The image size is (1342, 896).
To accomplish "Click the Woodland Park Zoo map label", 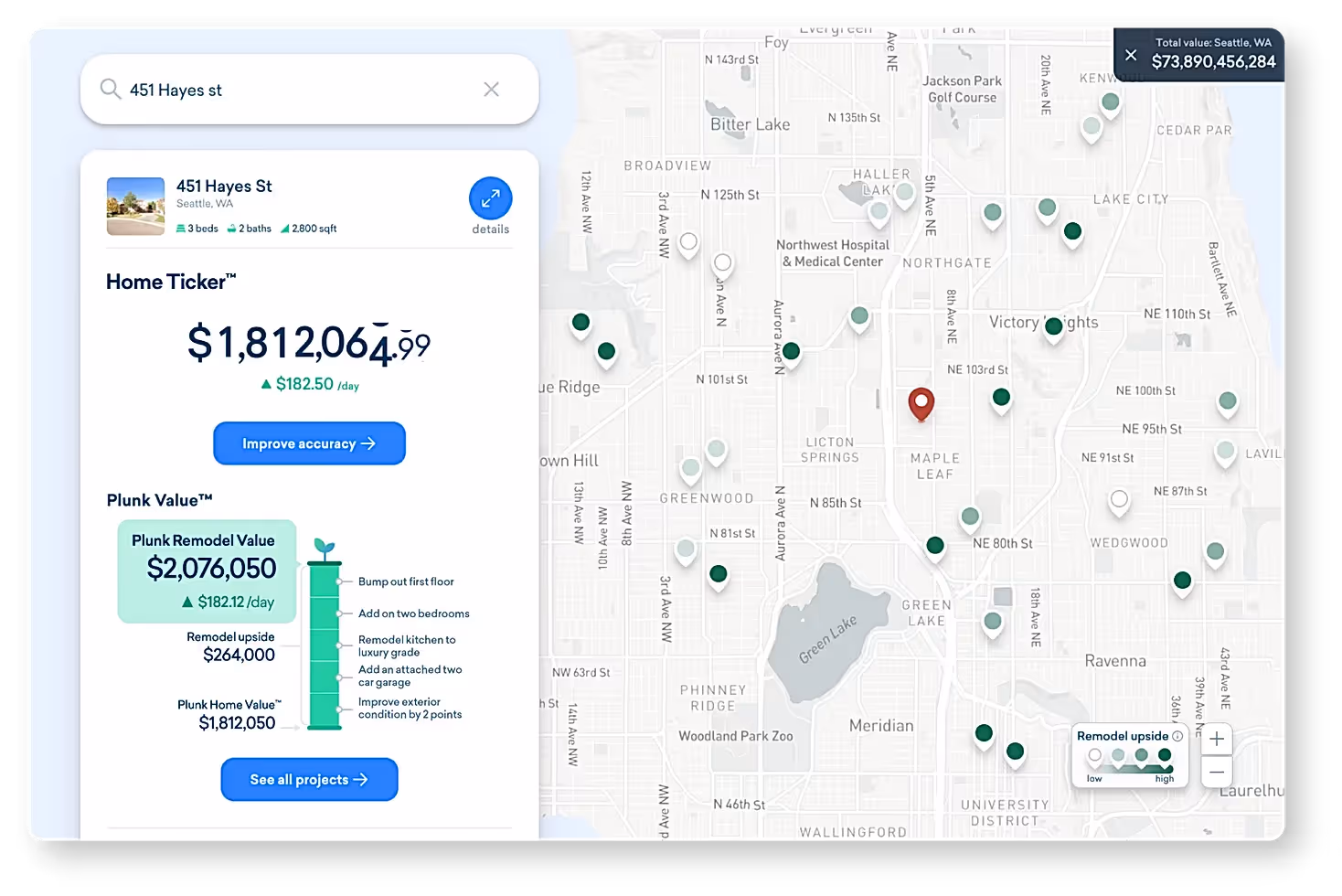I will coord(736,736).
